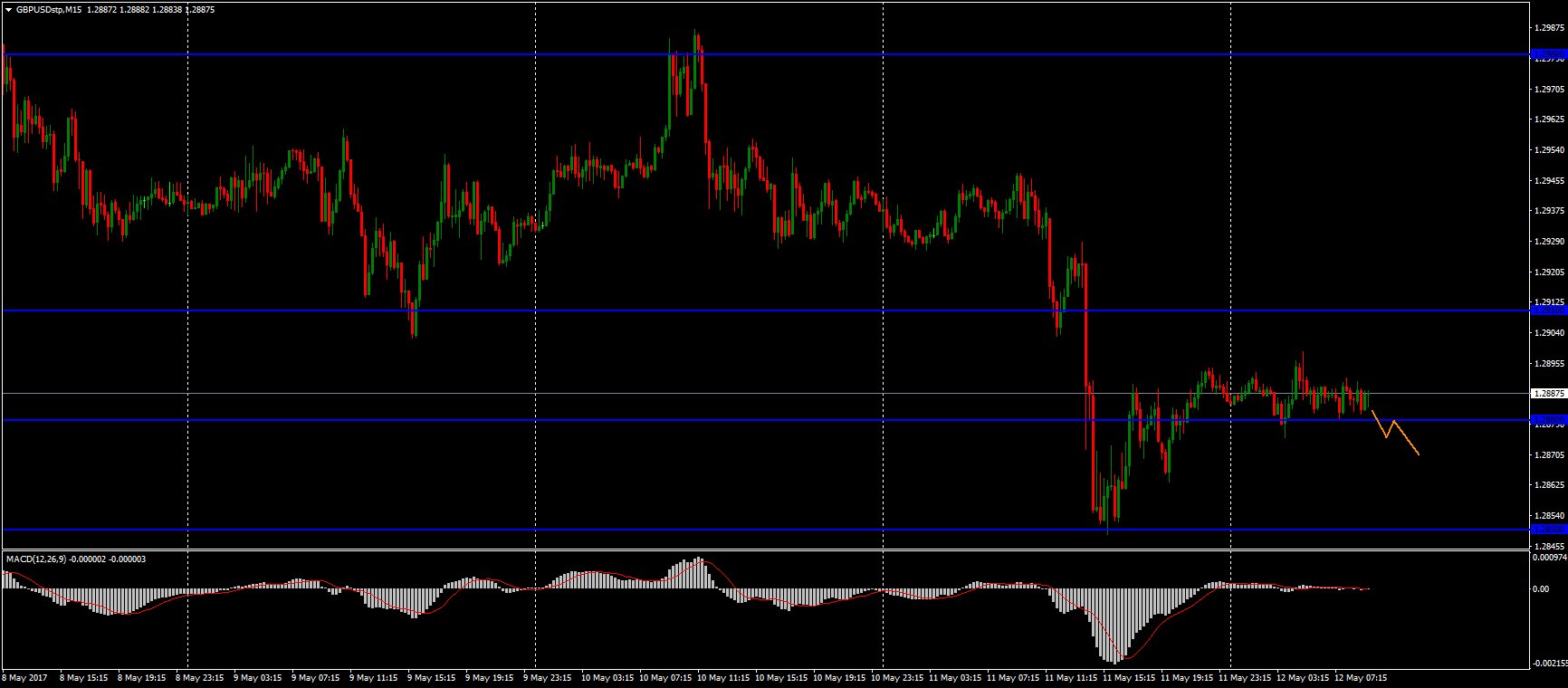Click the blue 1.28500 price tag on axis

click(x=1548, y=529)
